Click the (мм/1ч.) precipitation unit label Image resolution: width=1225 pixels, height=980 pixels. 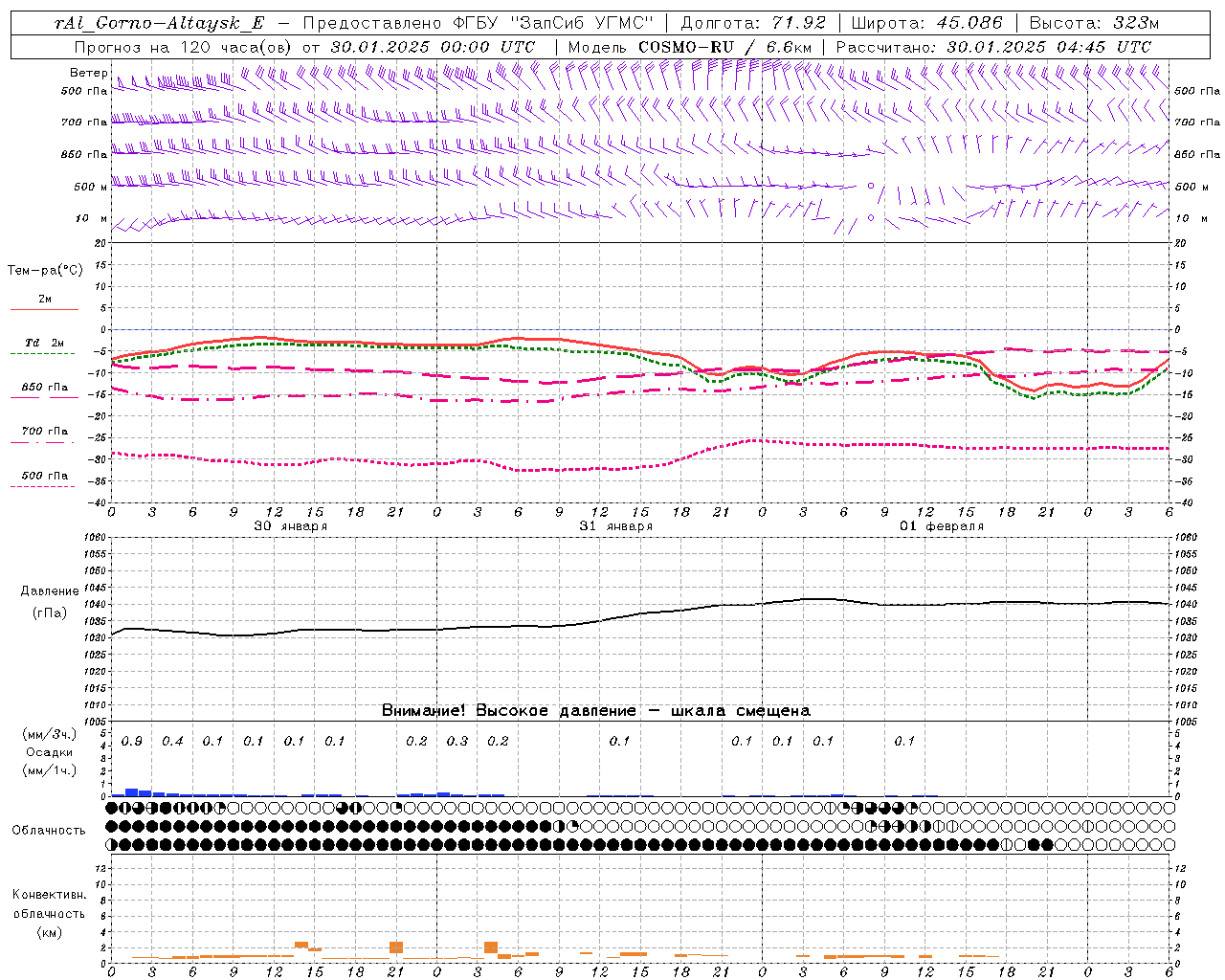[x=50, y=770]
